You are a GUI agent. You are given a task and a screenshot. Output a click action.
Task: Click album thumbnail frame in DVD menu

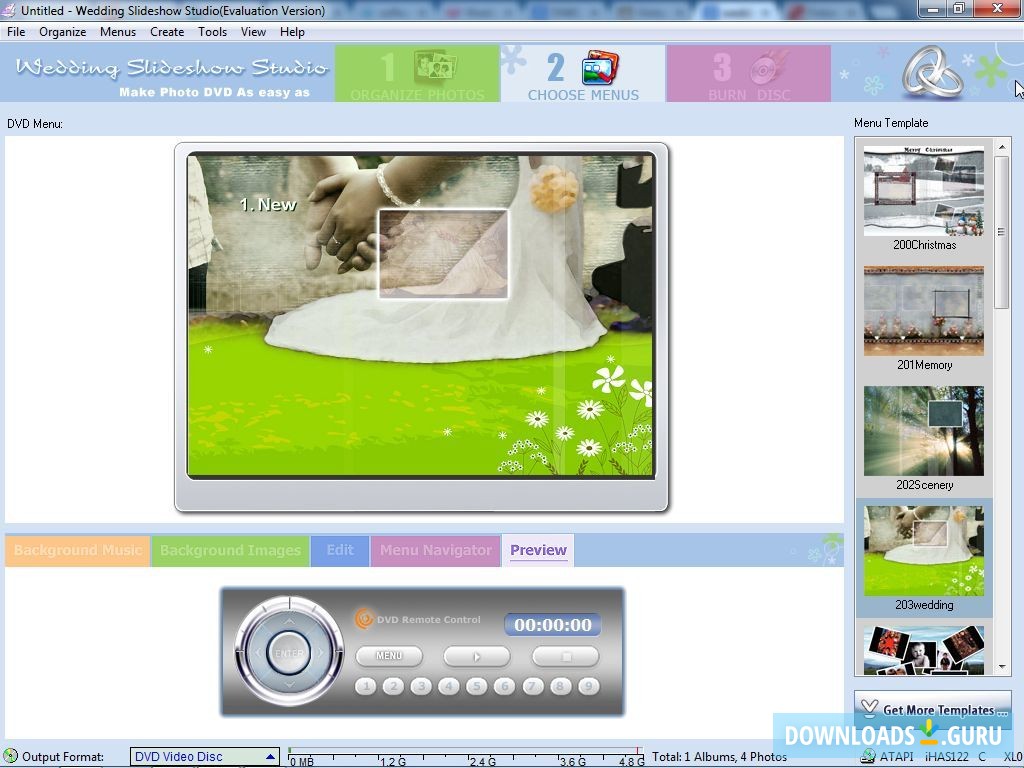443,253
